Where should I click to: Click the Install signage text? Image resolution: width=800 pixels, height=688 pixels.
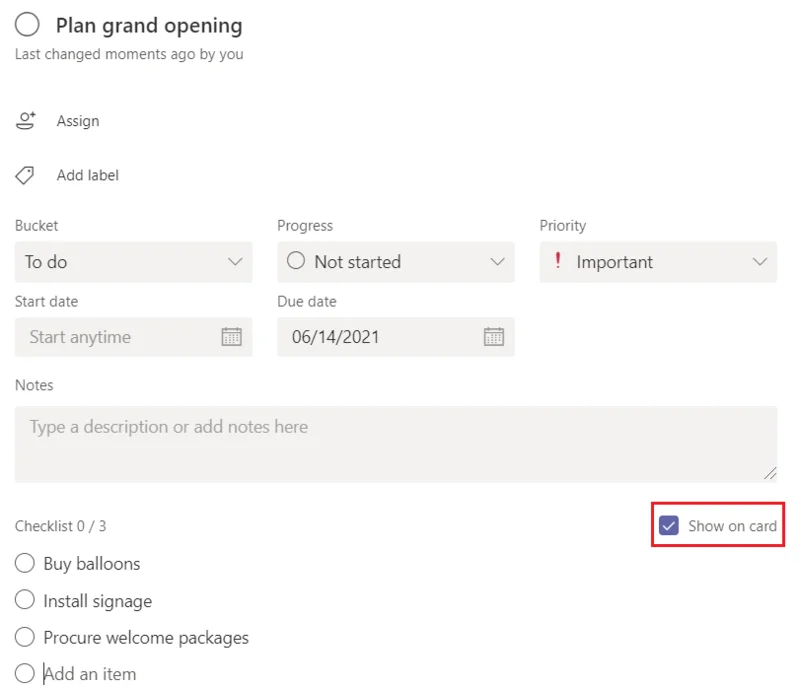98,601
